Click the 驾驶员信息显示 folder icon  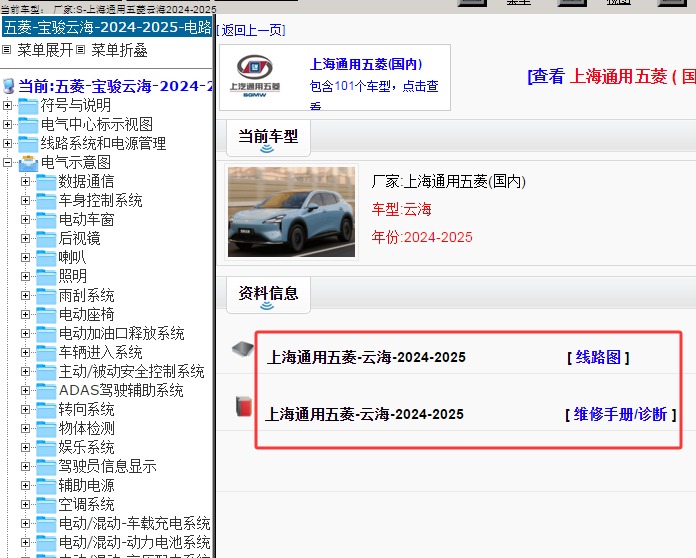tap(46, 467)
